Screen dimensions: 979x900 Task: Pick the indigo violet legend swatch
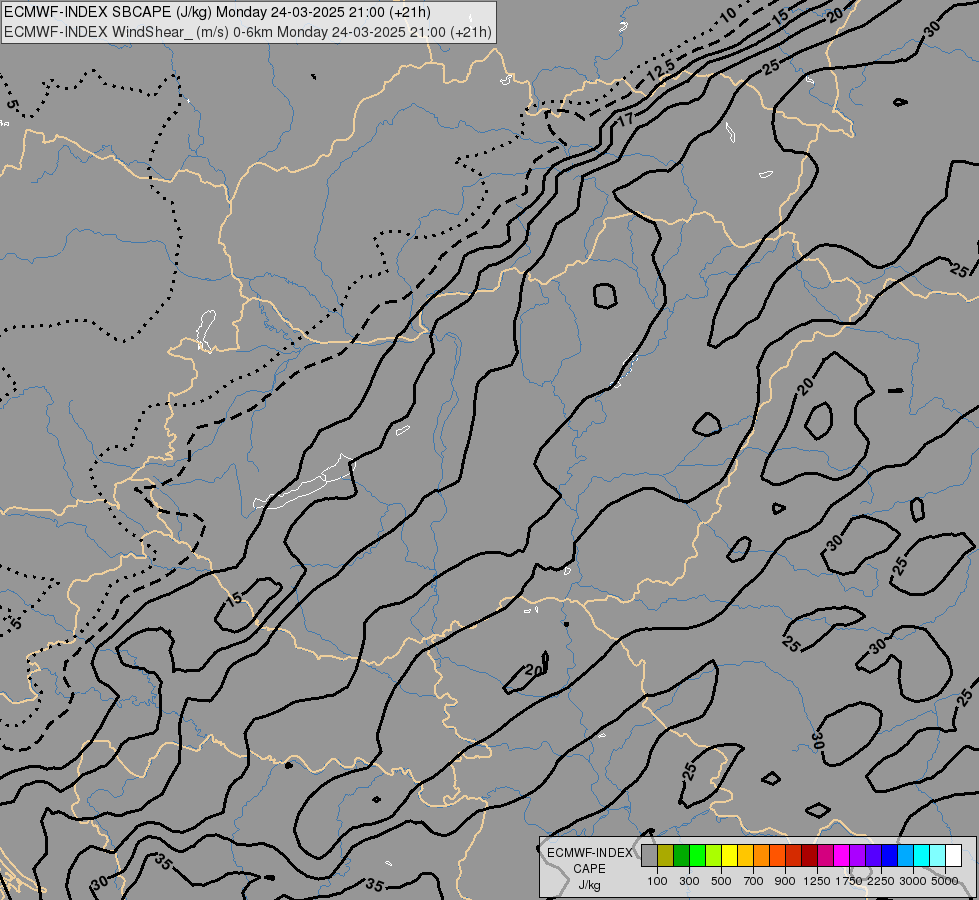[873, 855]
